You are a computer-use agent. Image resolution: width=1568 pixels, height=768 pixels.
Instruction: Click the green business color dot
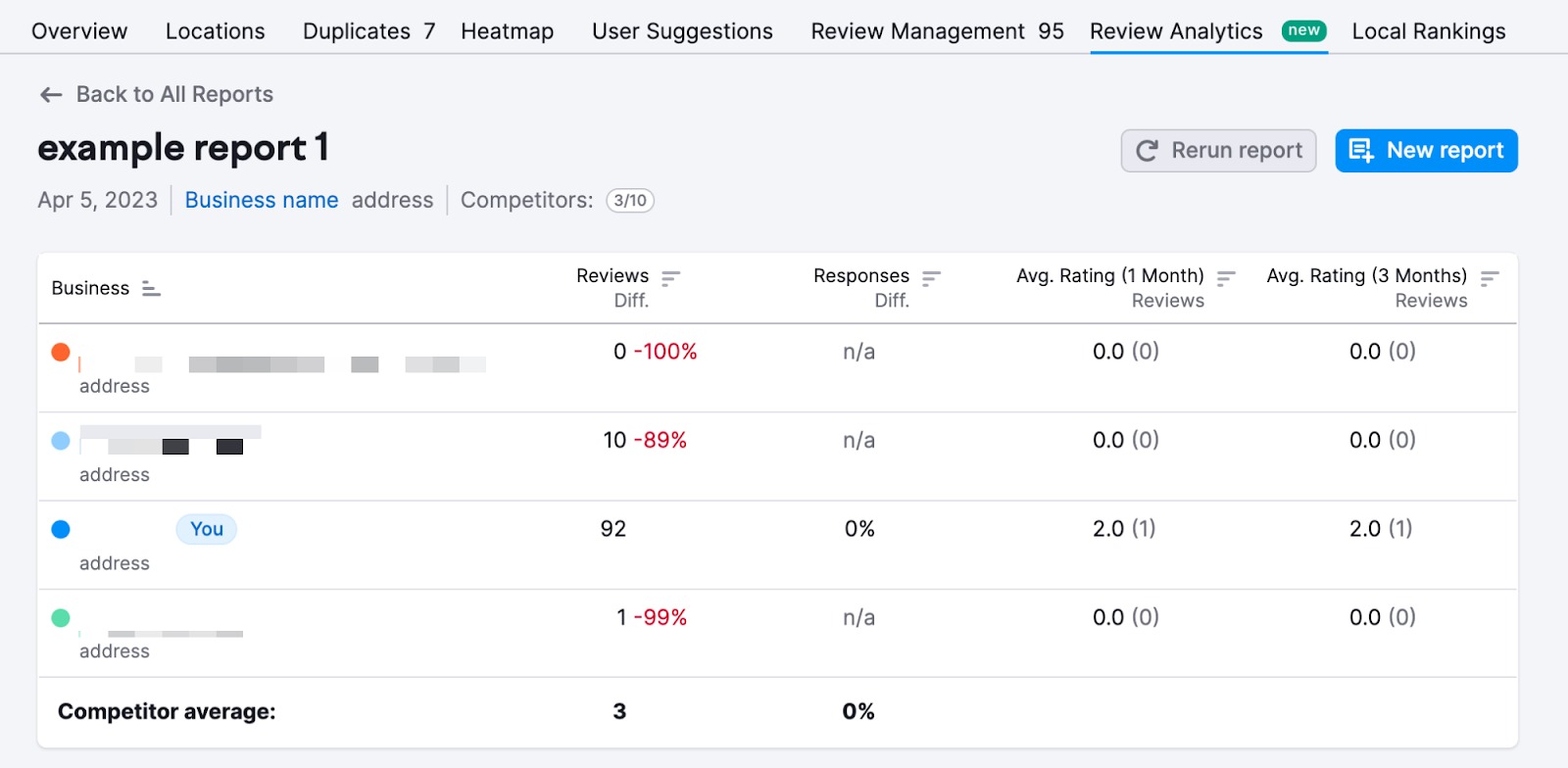click(x=61, y=618)
